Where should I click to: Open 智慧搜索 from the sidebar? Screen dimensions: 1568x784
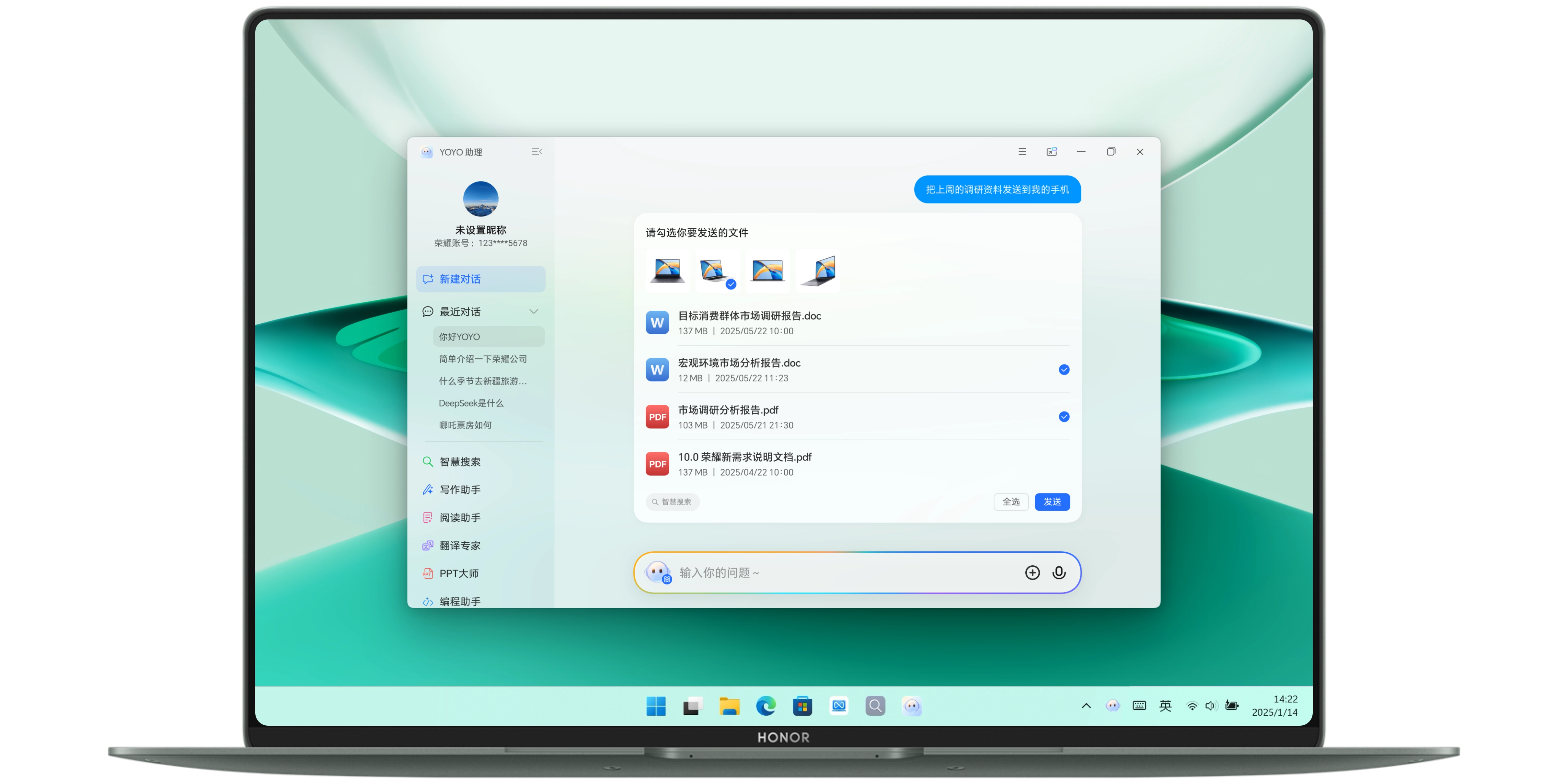460,461
